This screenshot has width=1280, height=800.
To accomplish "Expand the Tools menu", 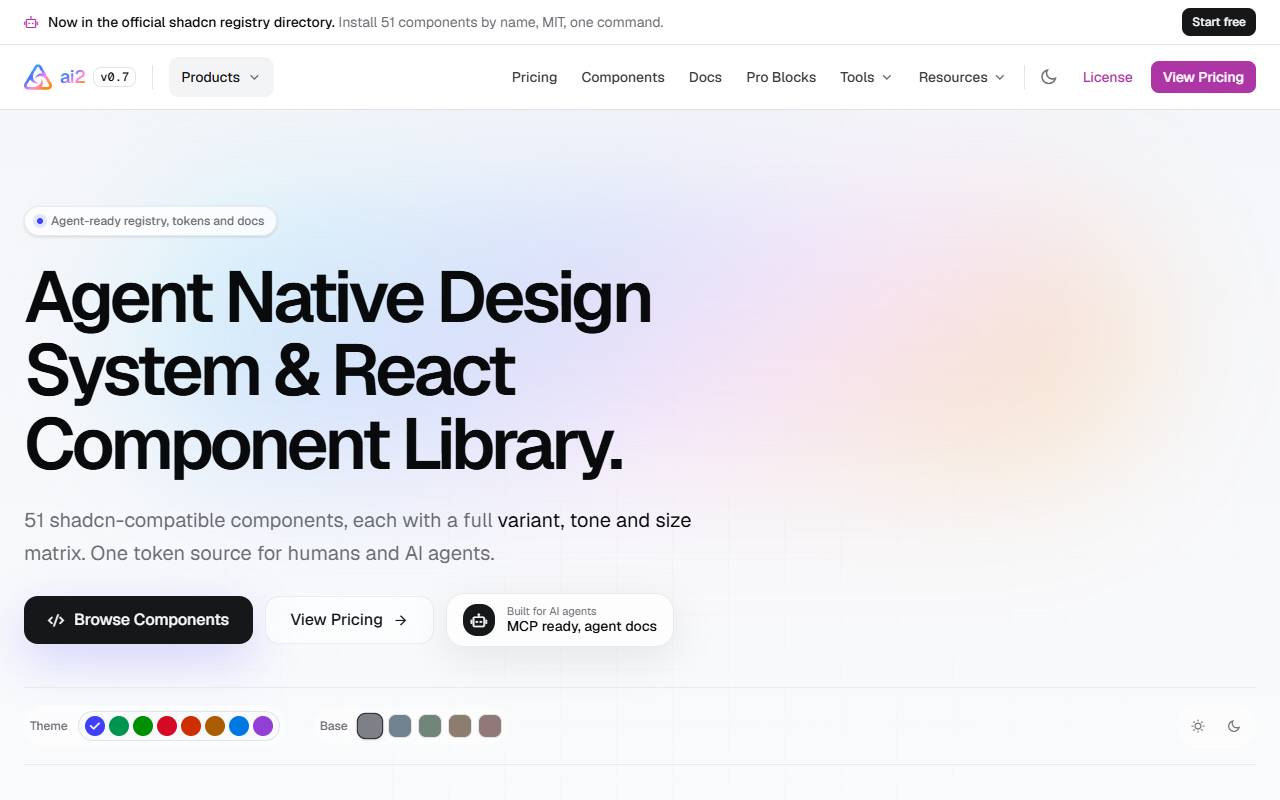I will coord(866,77).
